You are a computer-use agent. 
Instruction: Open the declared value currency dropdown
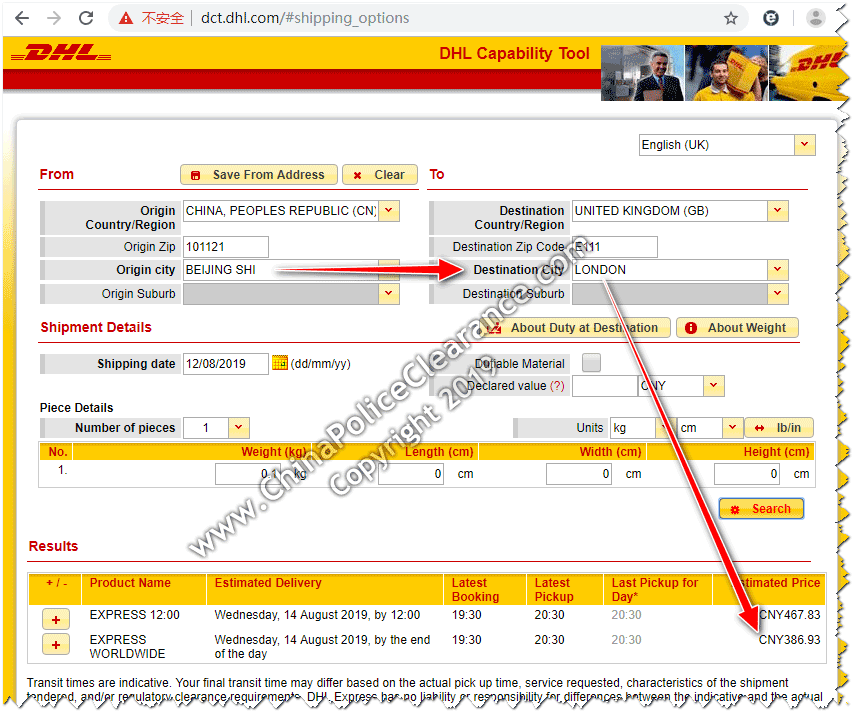pos(713,386)
